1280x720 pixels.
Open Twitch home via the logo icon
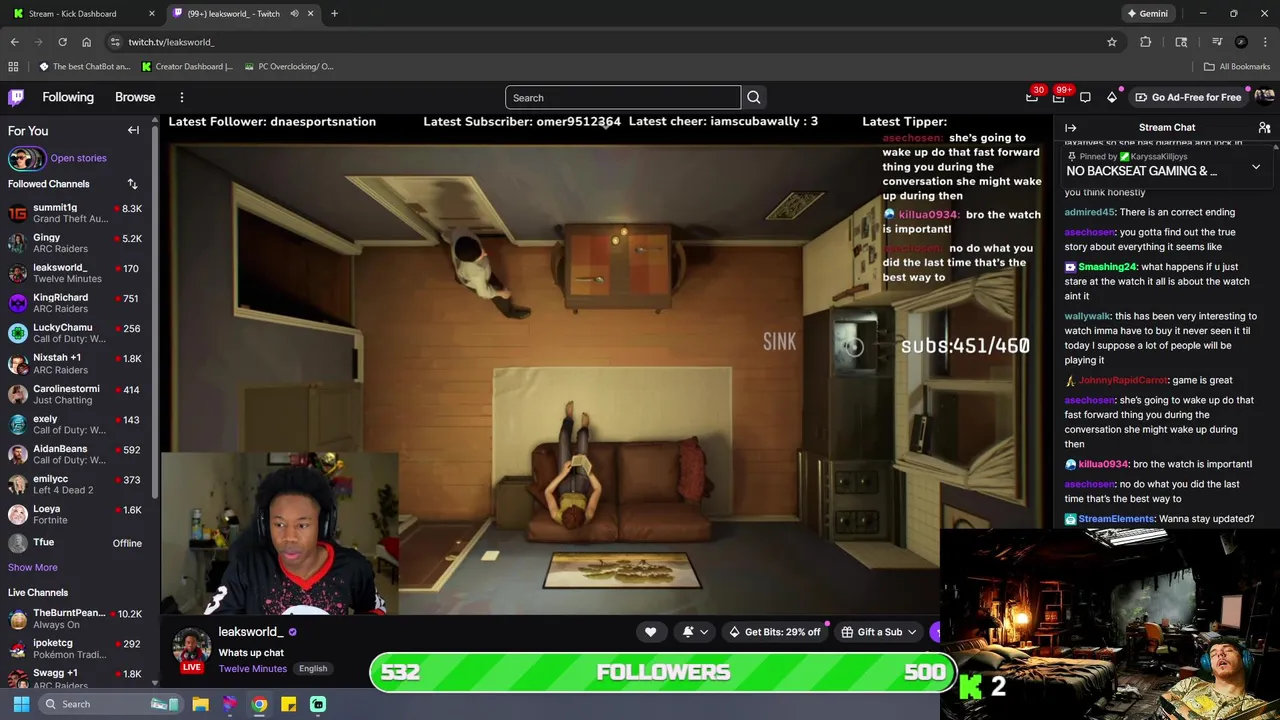click(x=16, y=97)
